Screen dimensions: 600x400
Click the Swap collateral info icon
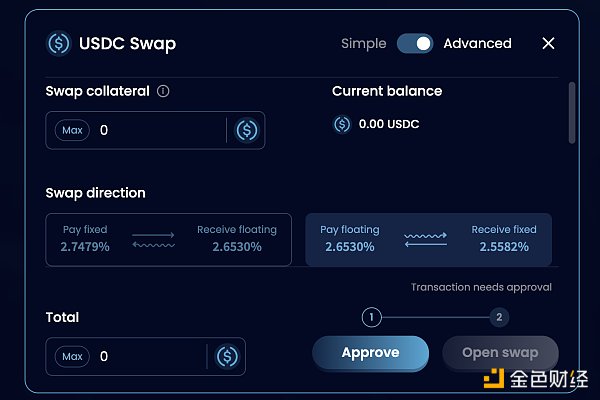tap(163, 91)
